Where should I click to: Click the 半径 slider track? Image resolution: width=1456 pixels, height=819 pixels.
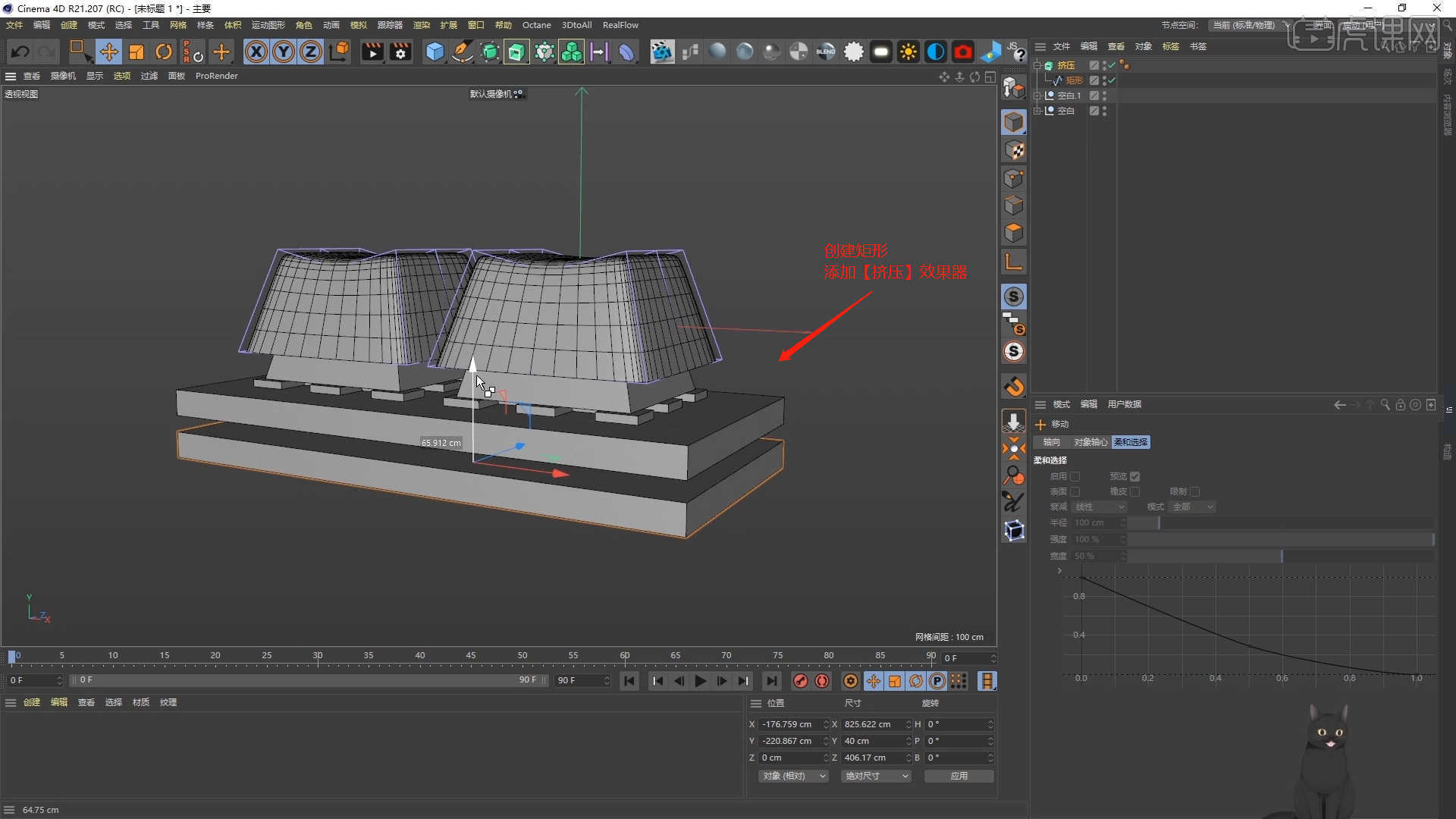click(x=1281, y=522)
